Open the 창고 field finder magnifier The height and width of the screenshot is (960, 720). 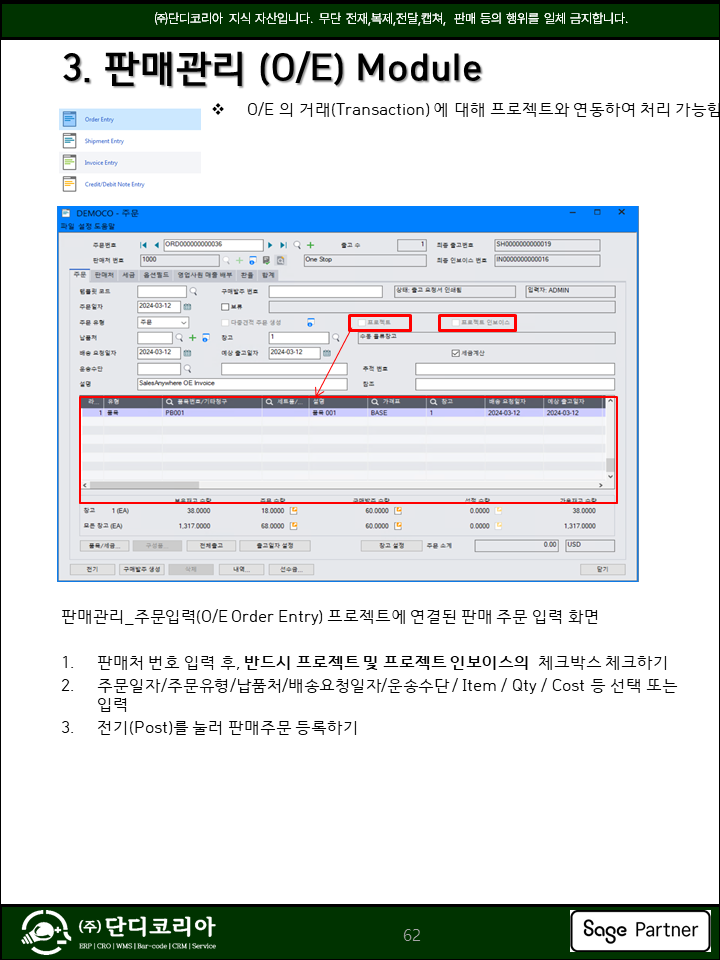336,337
